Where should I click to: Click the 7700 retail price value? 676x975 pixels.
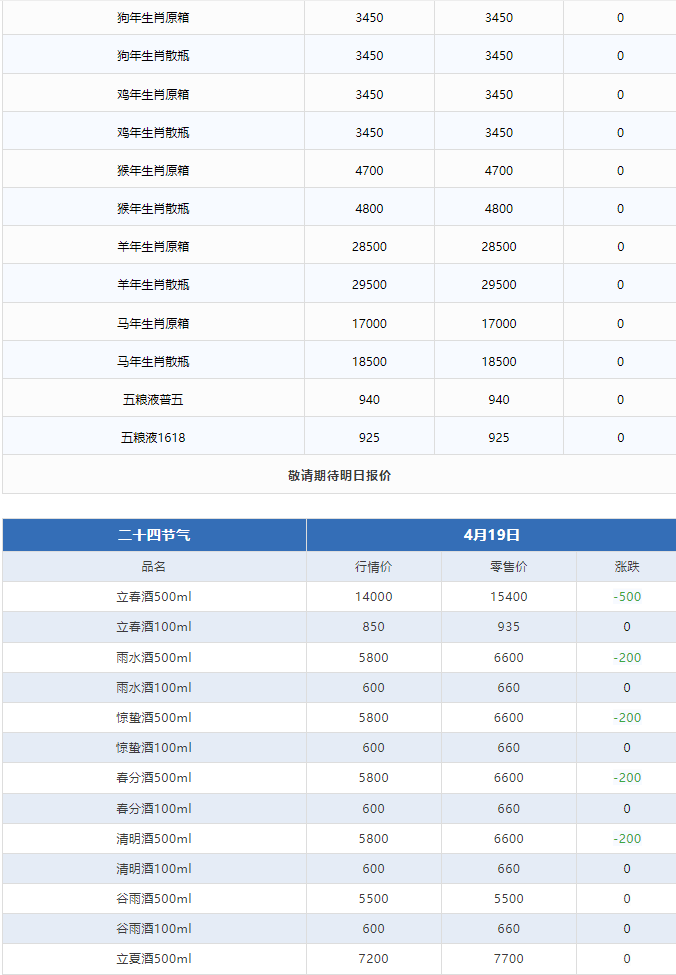coord(509,958)
